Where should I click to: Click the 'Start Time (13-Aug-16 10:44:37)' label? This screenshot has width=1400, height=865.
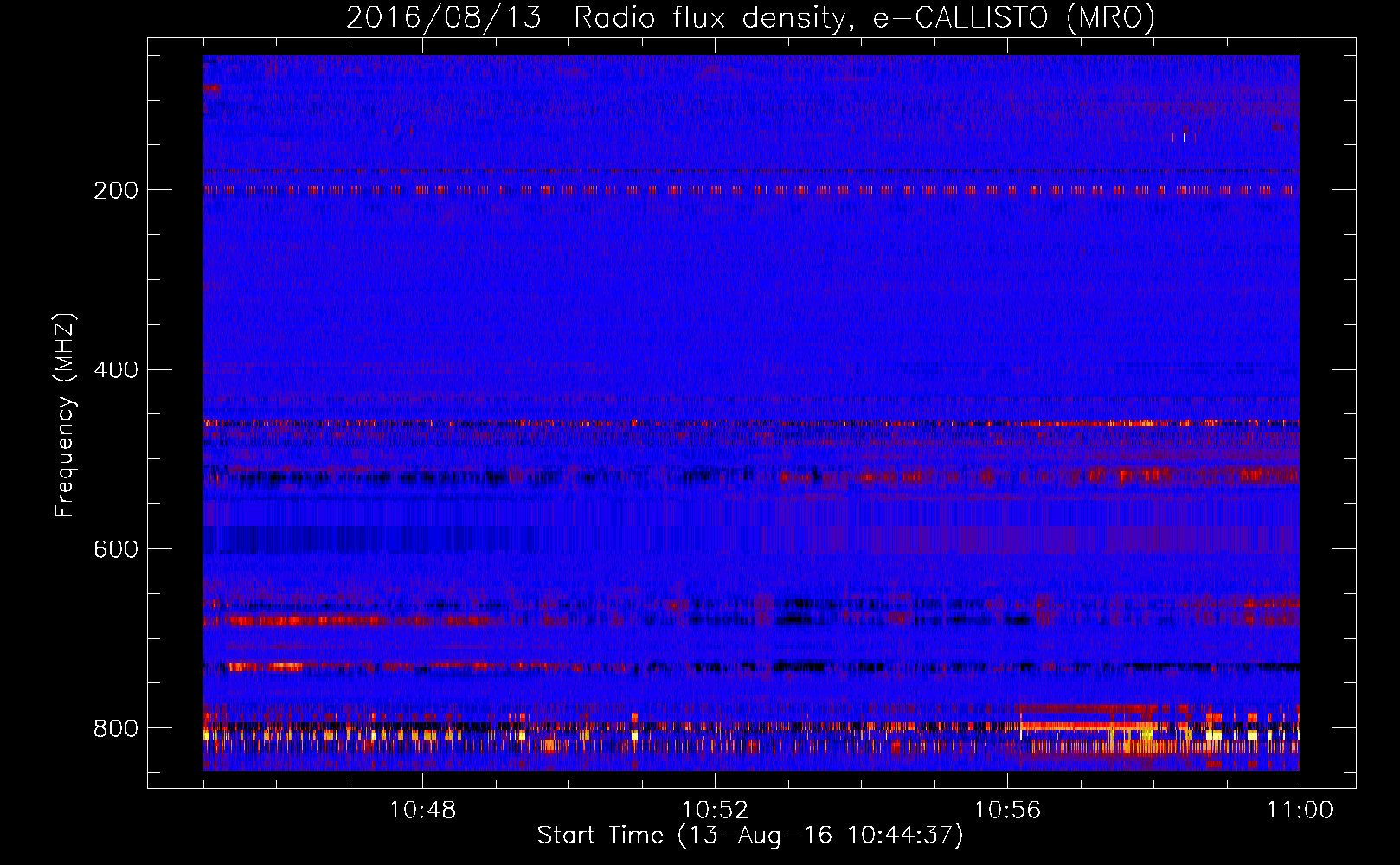[x=750, y=836]
